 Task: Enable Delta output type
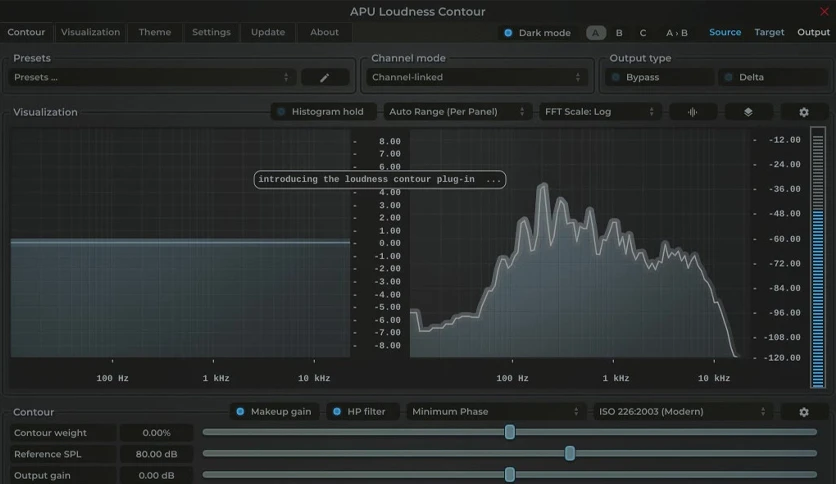click(x=773, y=77)
